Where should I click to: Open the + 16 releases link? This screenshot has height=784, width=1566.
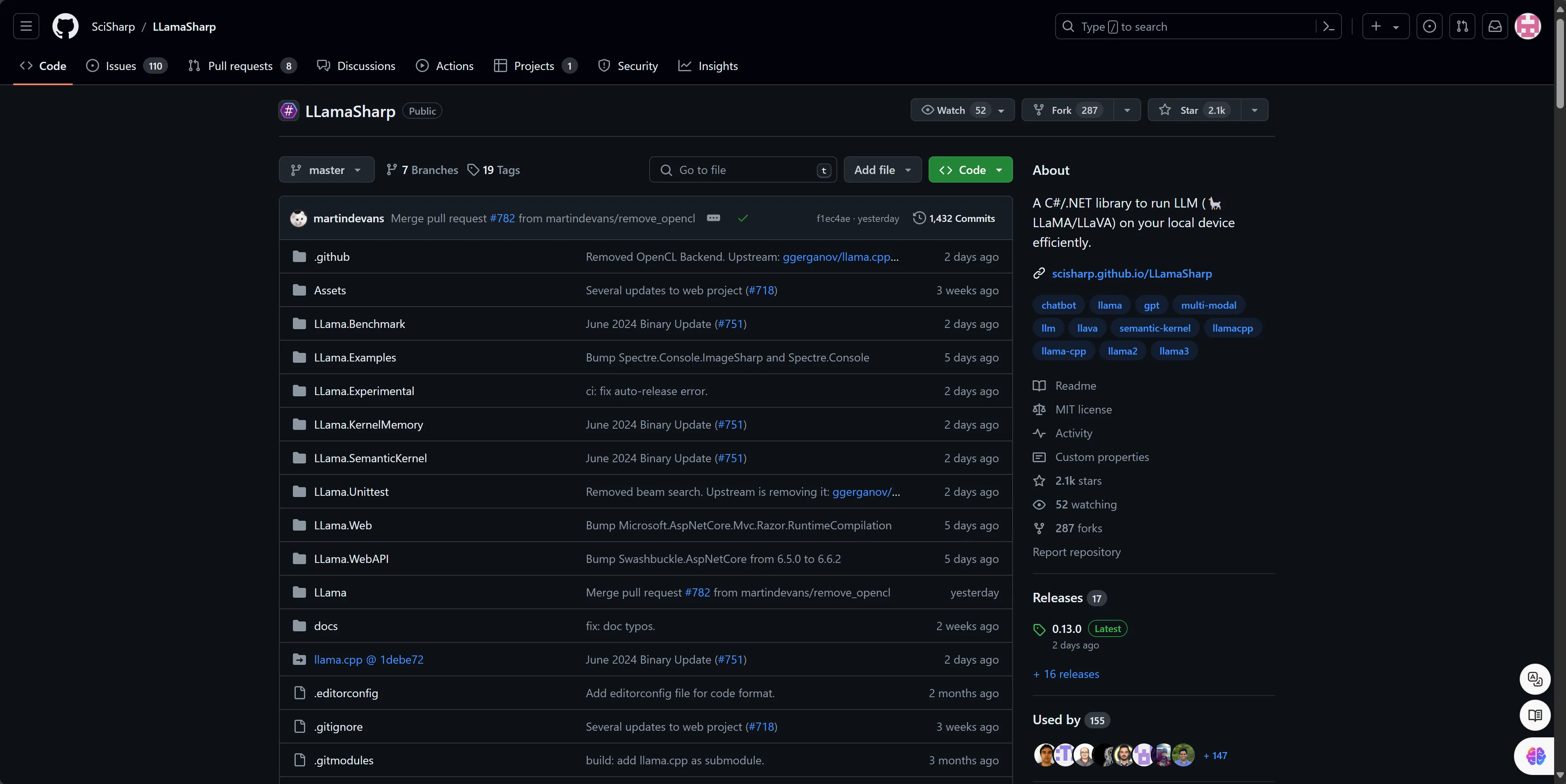[1066, 674]
